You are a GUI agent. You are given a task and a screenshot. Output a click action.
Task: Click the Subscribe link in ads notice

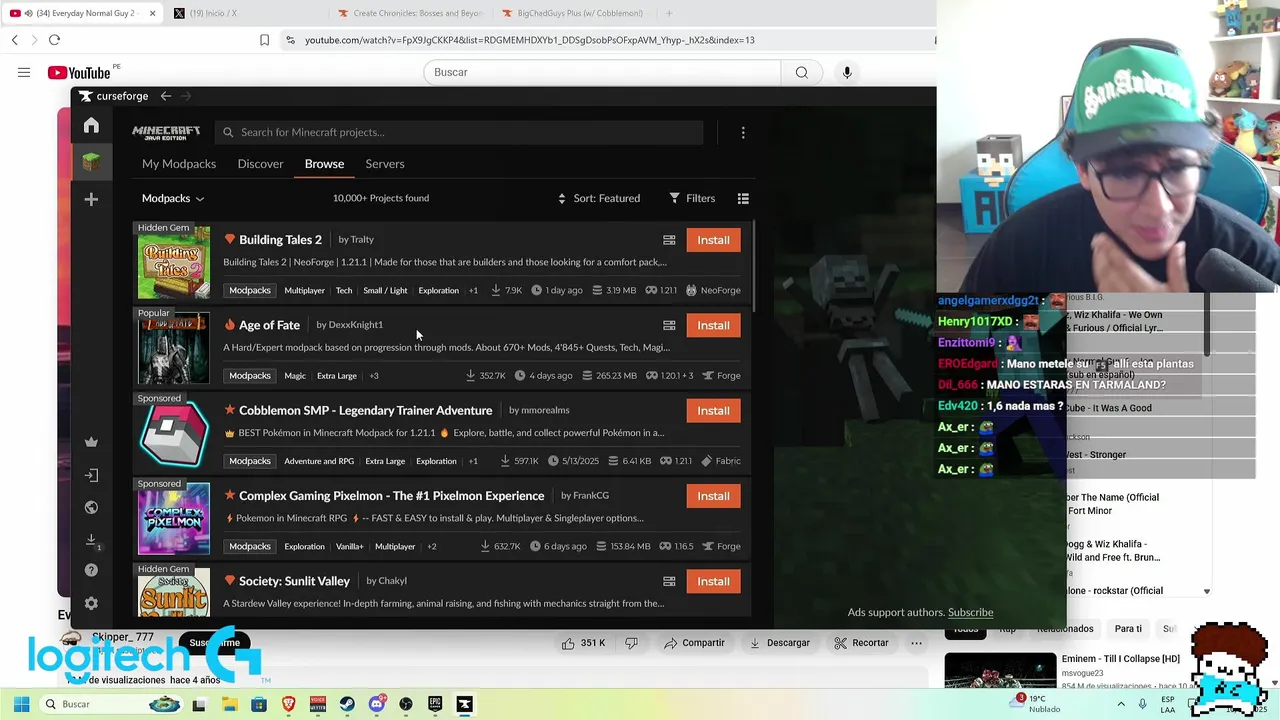[x=970, y=612]
